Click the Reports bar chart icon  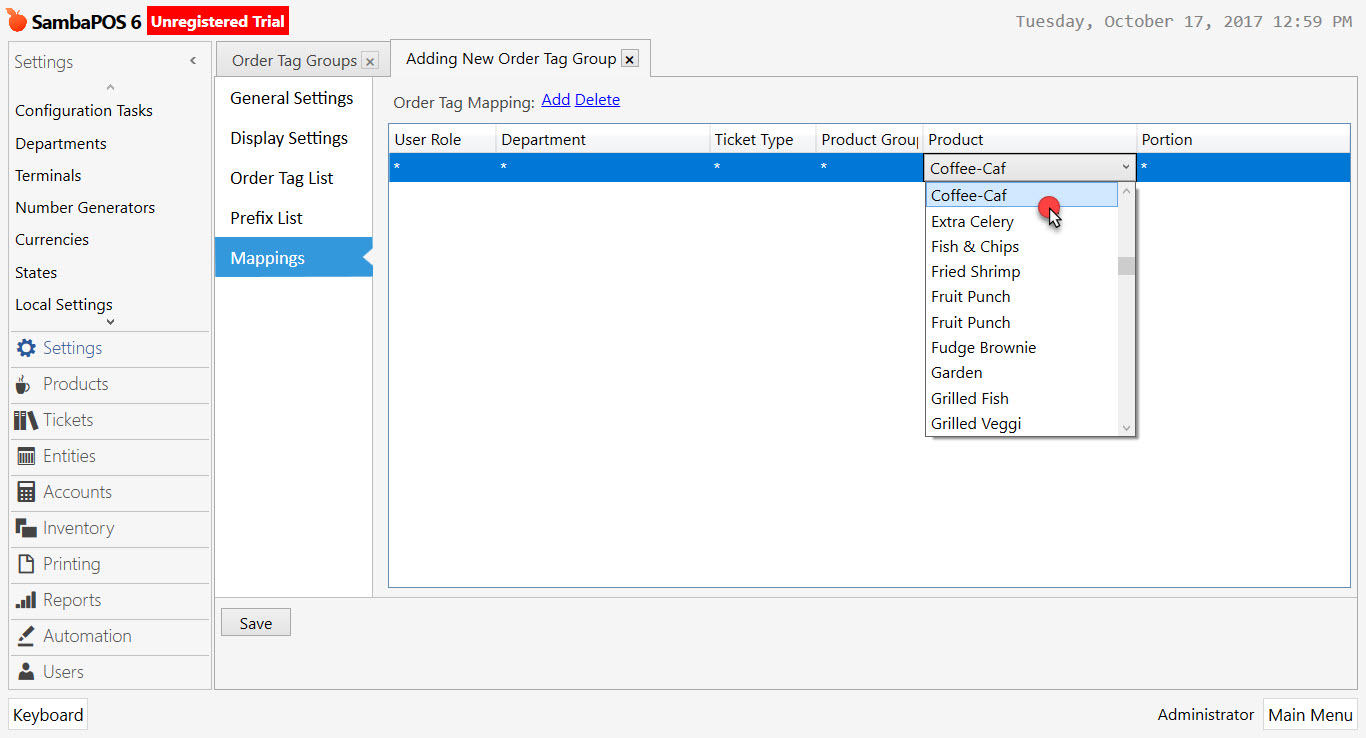[23, 600]
